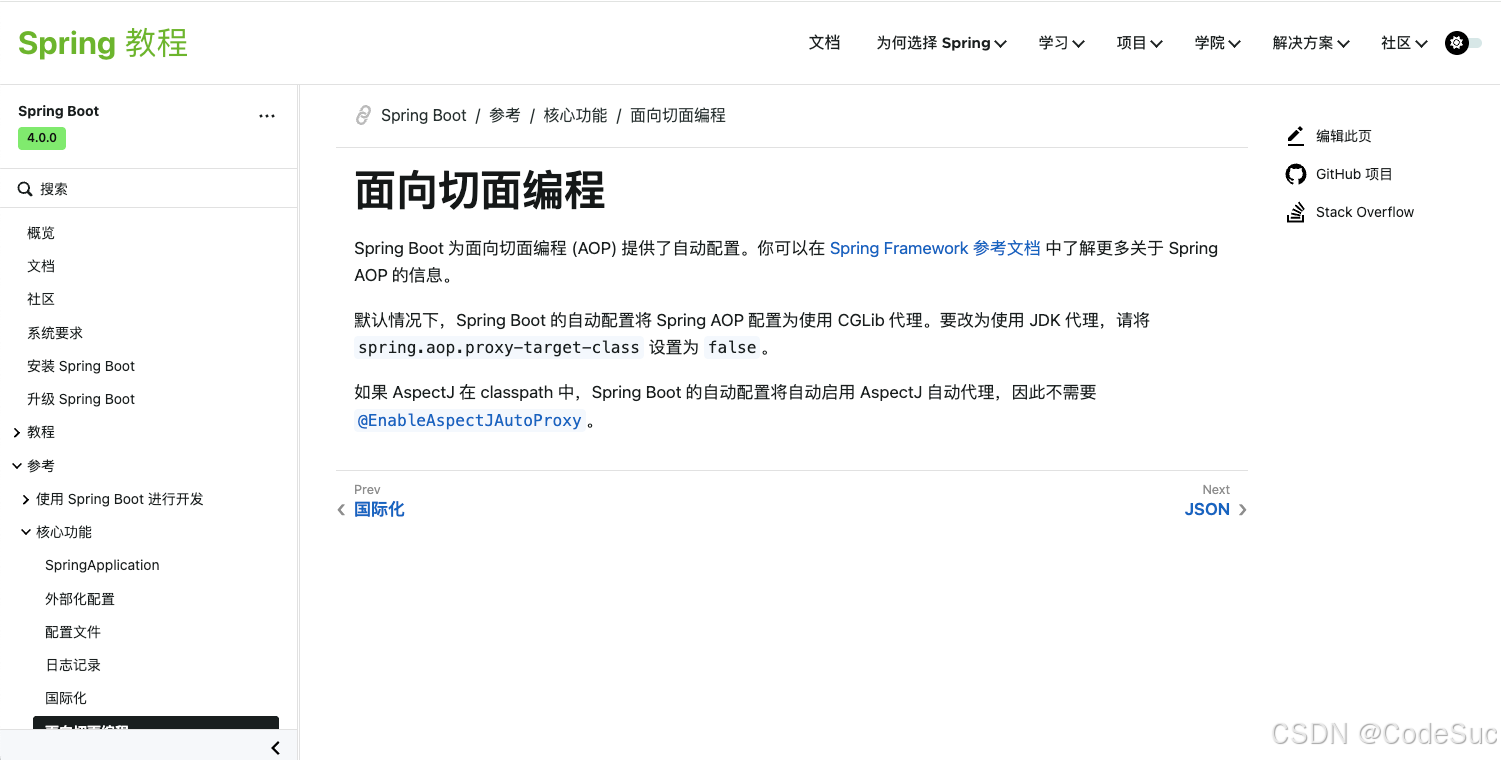
Task: Collapse the 核心功能 sidebar chevron
Action: (x=26, y=532)
